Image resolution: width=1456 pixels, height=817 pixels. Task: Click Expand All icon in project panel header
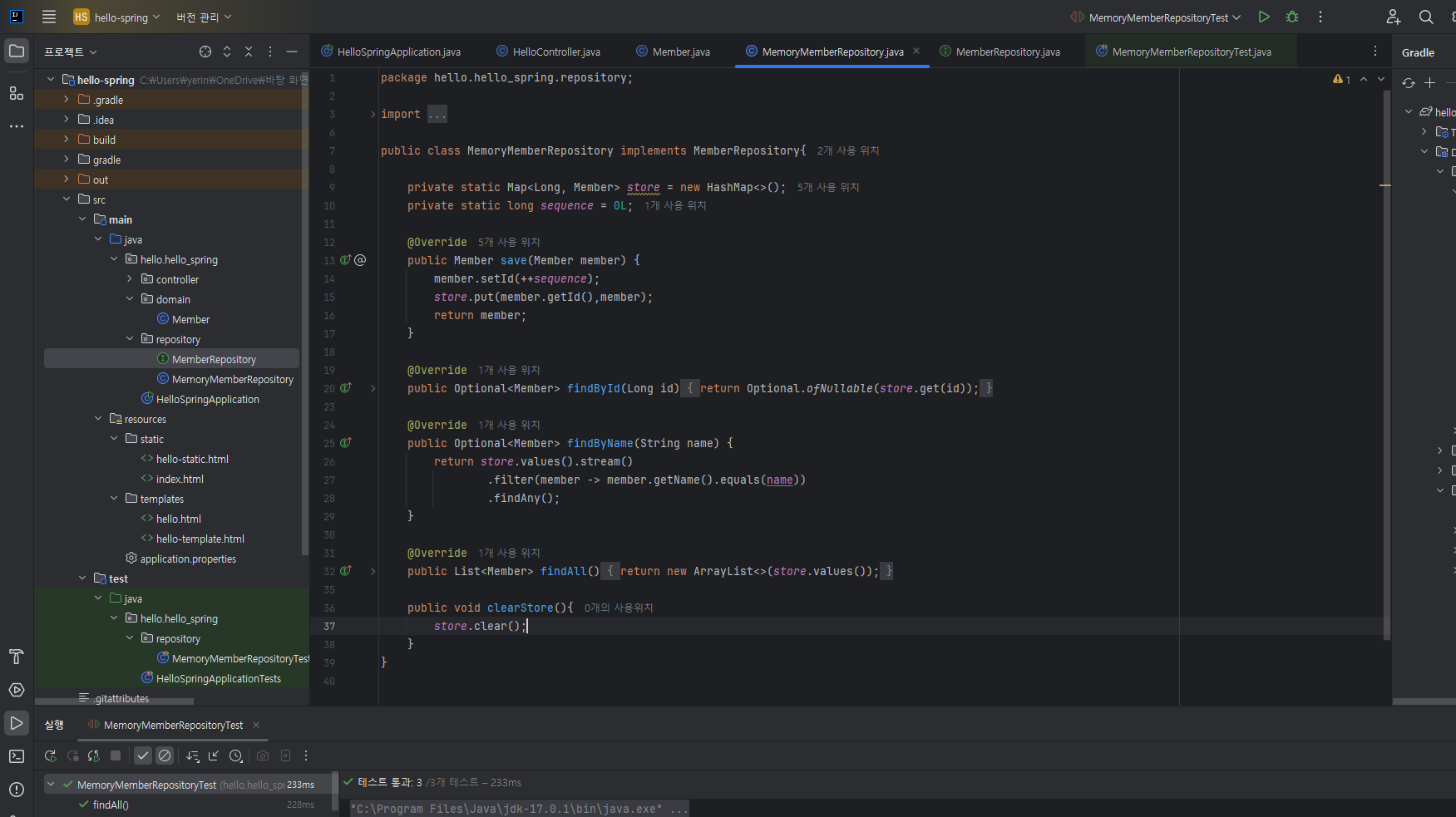pos(227,52)
